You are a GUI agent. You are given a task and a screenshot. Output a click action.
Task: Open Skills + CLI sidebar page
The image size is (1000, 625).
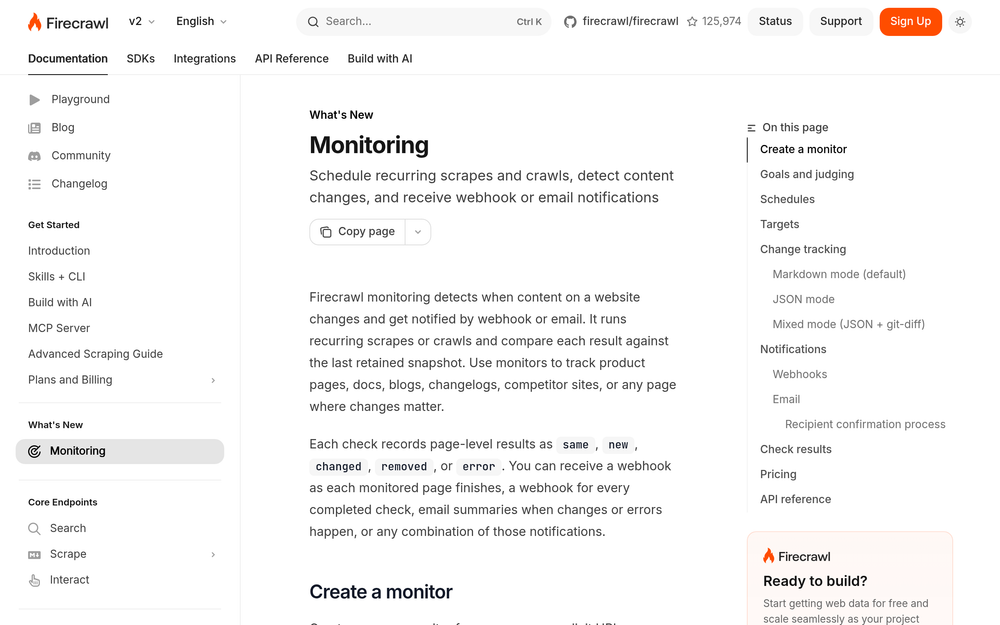pos(56,277)
